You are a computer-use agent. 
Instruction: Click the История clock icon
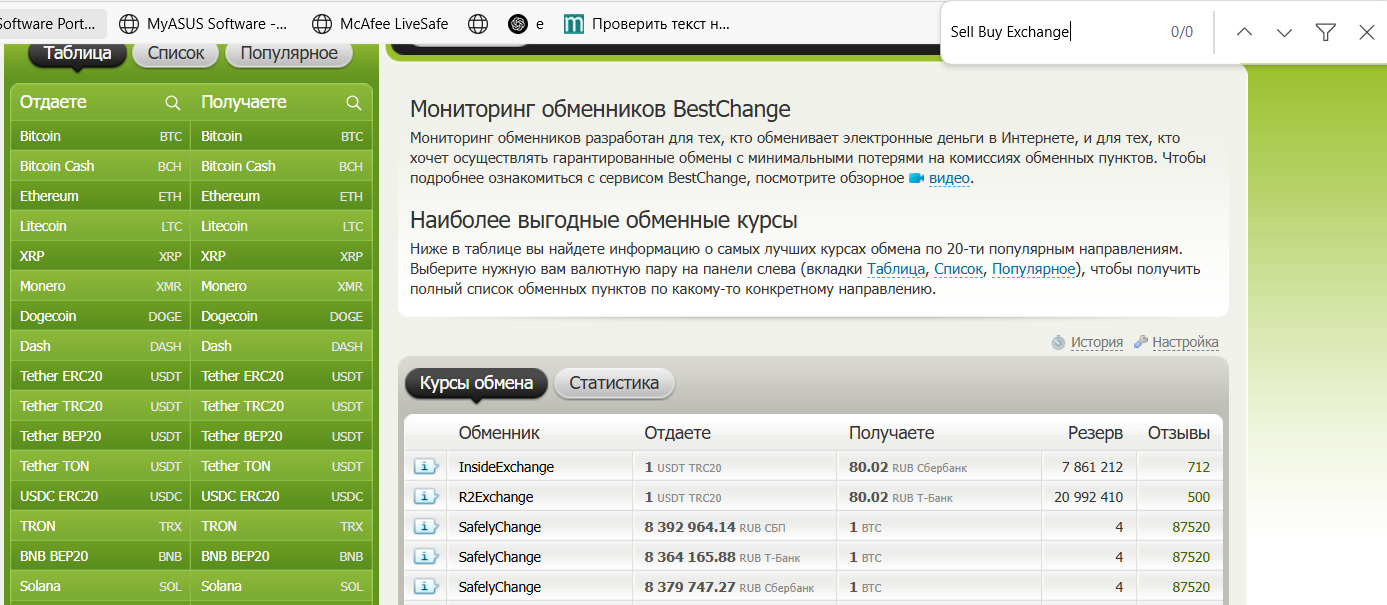(x=1058, y=342)
